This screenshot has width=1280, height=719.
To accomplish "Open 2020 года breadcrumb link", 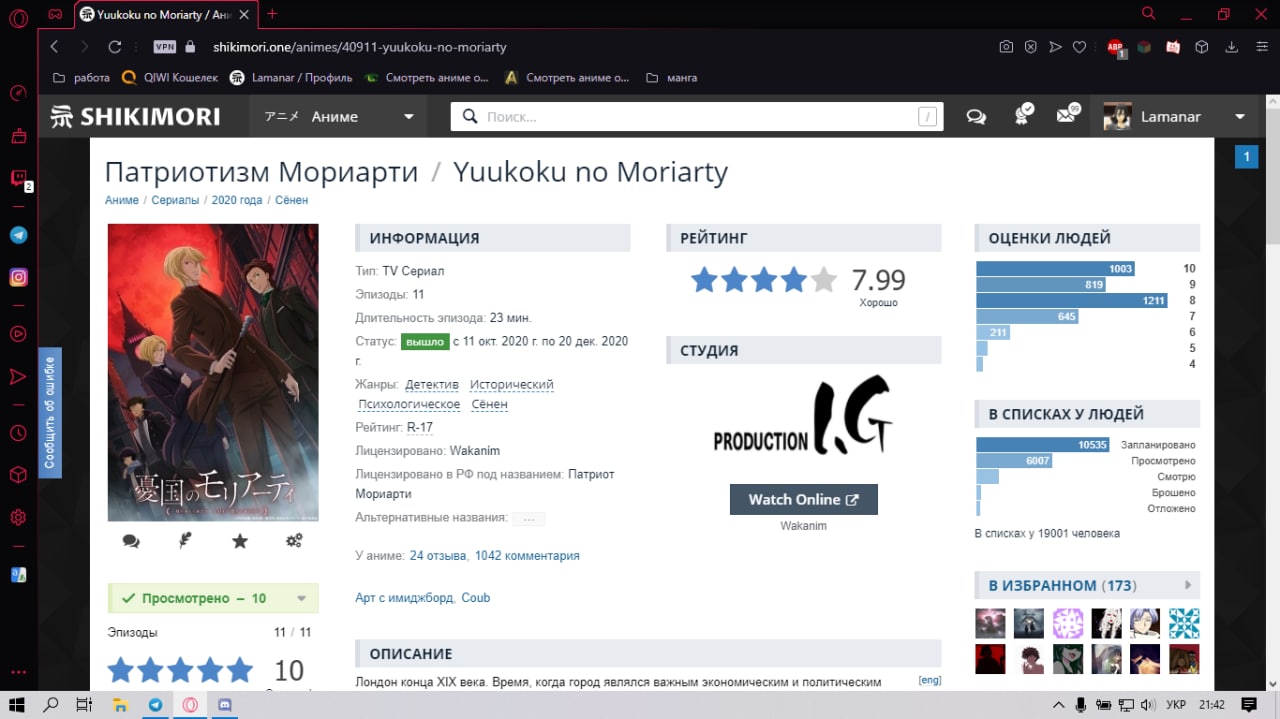I will pyautogui.click(x=237, y=200).
